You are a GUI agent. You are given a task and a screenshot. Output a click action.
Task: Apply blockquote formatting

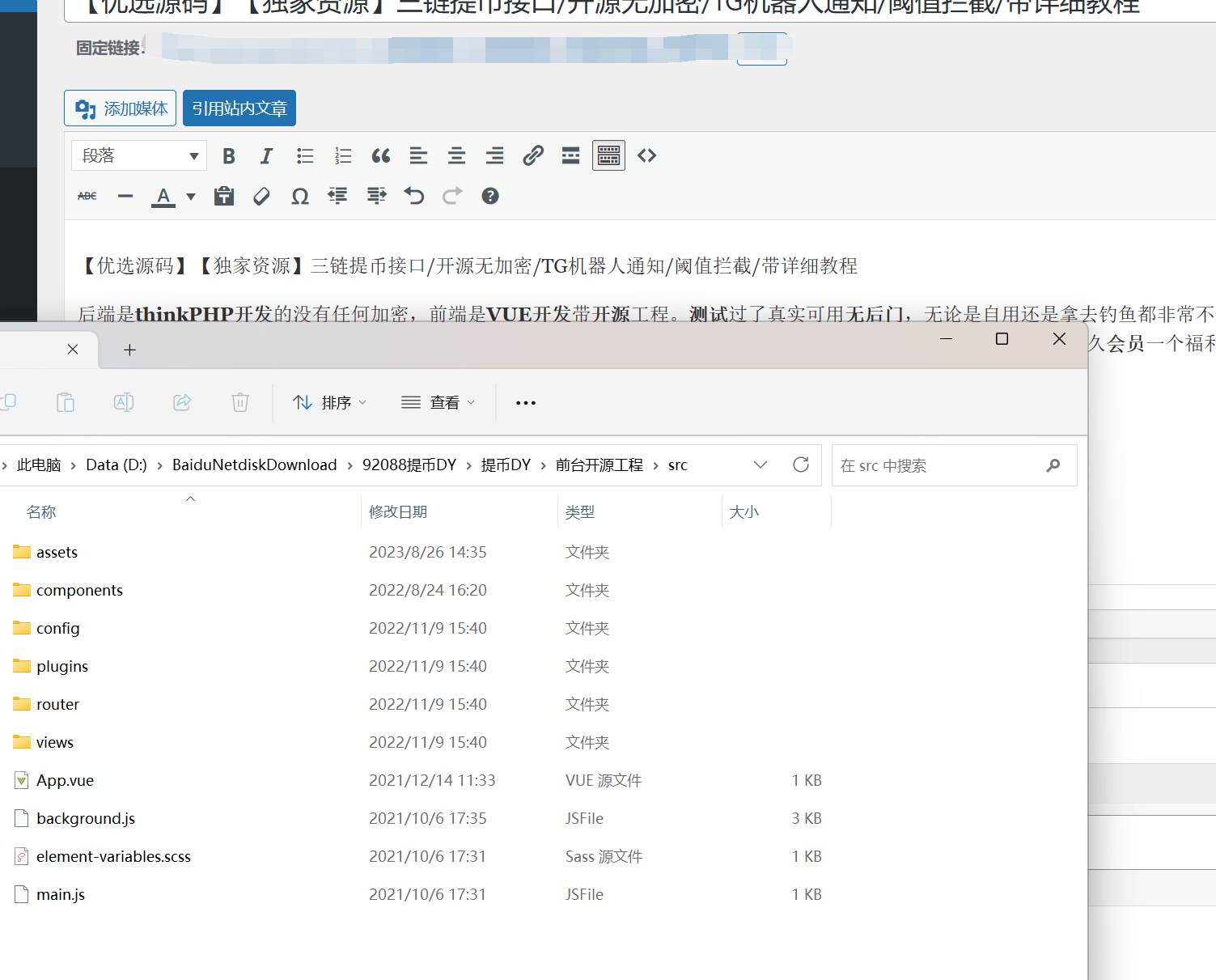pos(381,155)
